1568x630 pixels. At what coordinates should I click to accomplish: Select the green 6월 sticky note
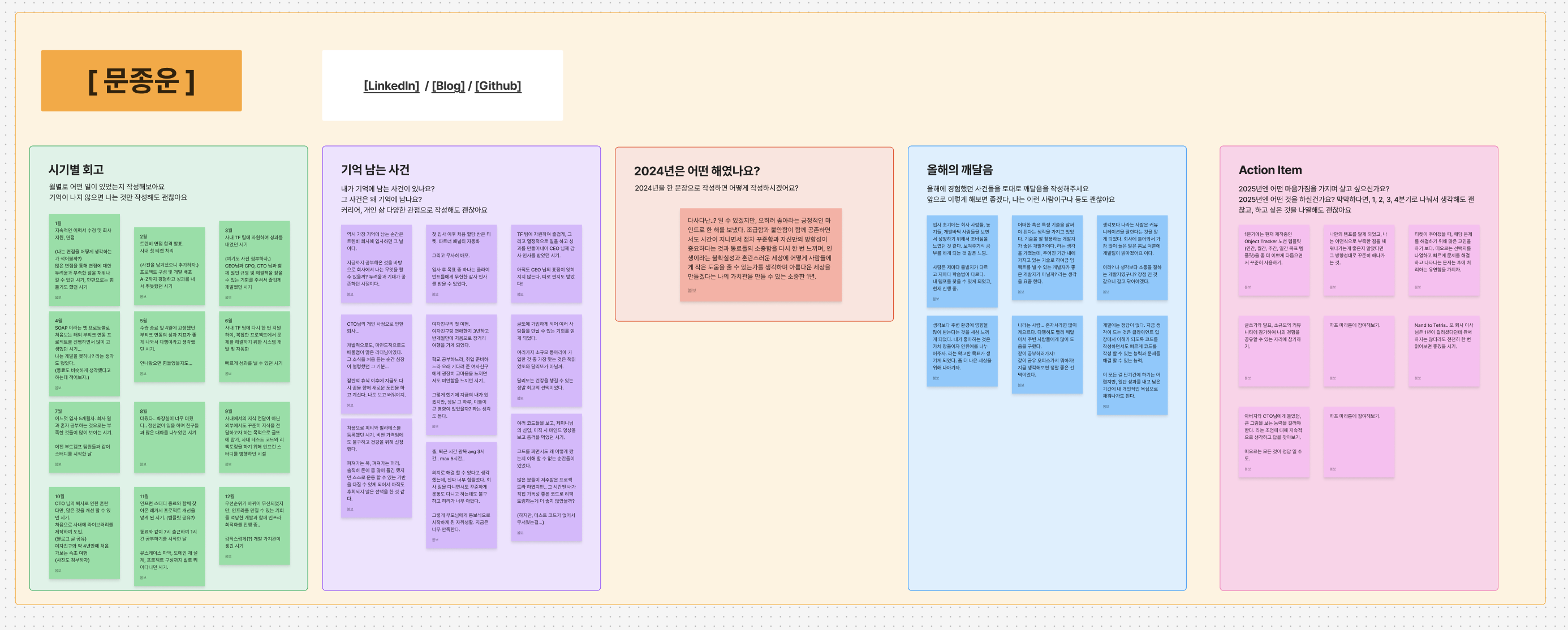pyautogui.click(x=254, y=346)
